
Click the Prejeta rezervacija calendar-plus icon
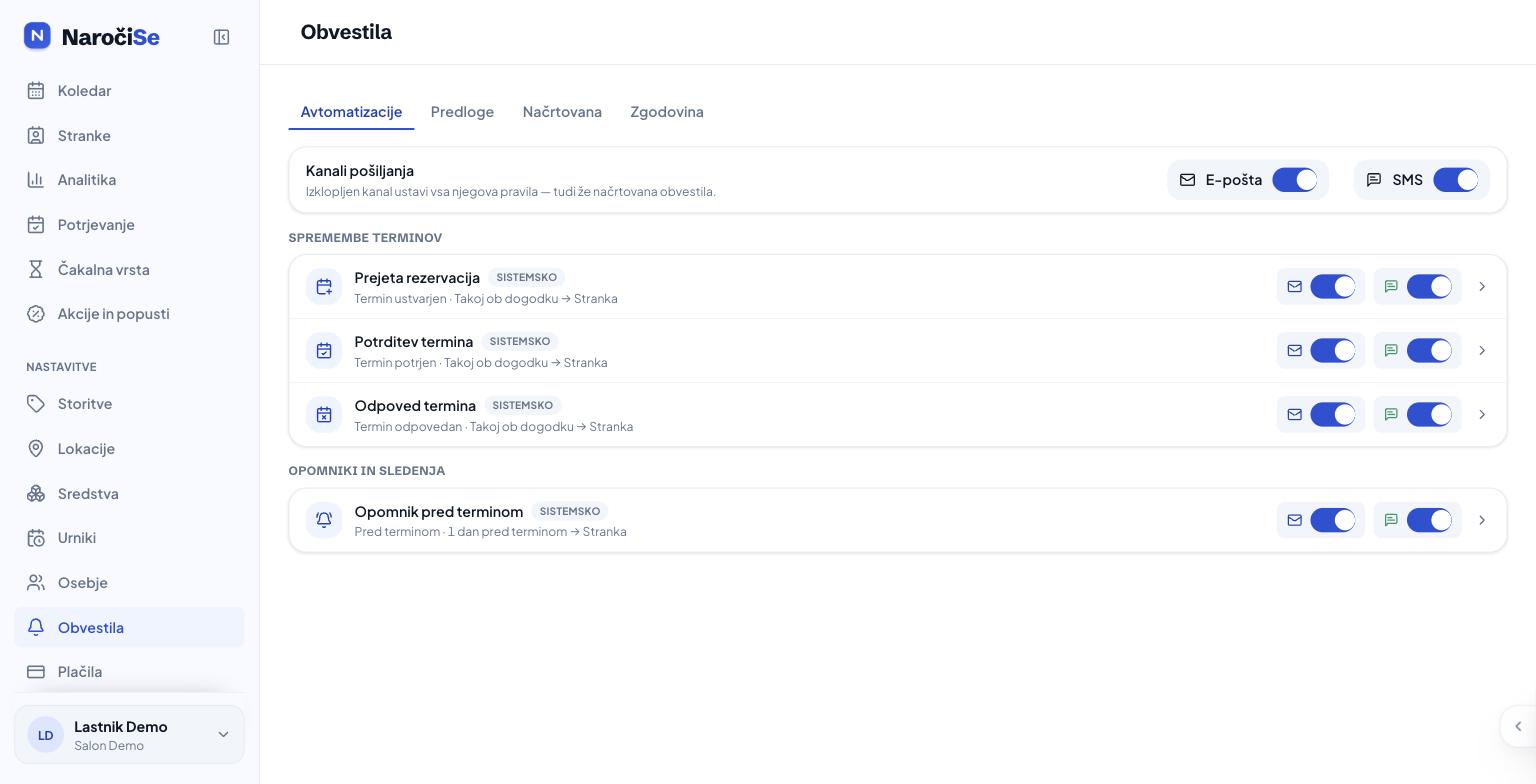324,287
